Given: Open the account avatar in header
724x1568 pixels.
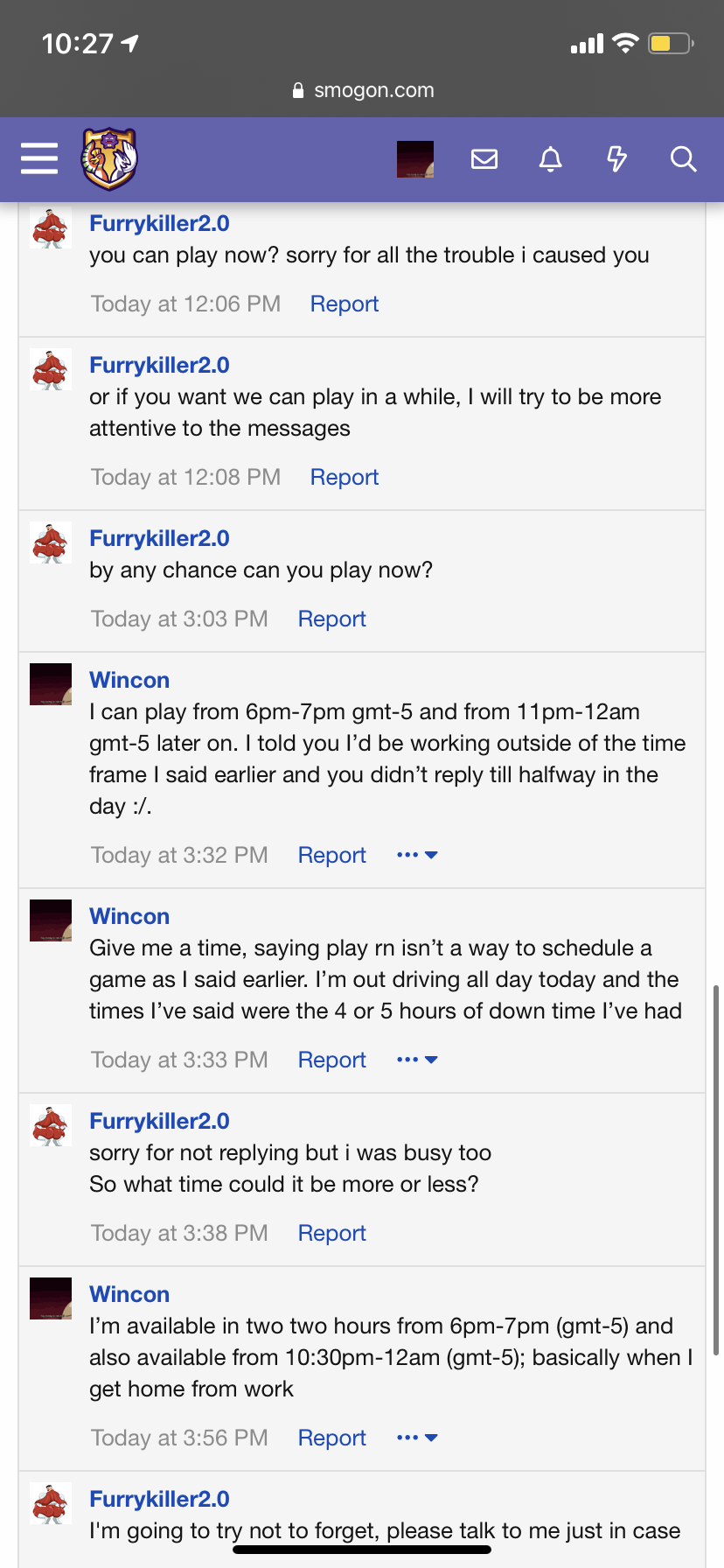Looking at the screenshot, I should pyautogui.click(x=415, y=159).
